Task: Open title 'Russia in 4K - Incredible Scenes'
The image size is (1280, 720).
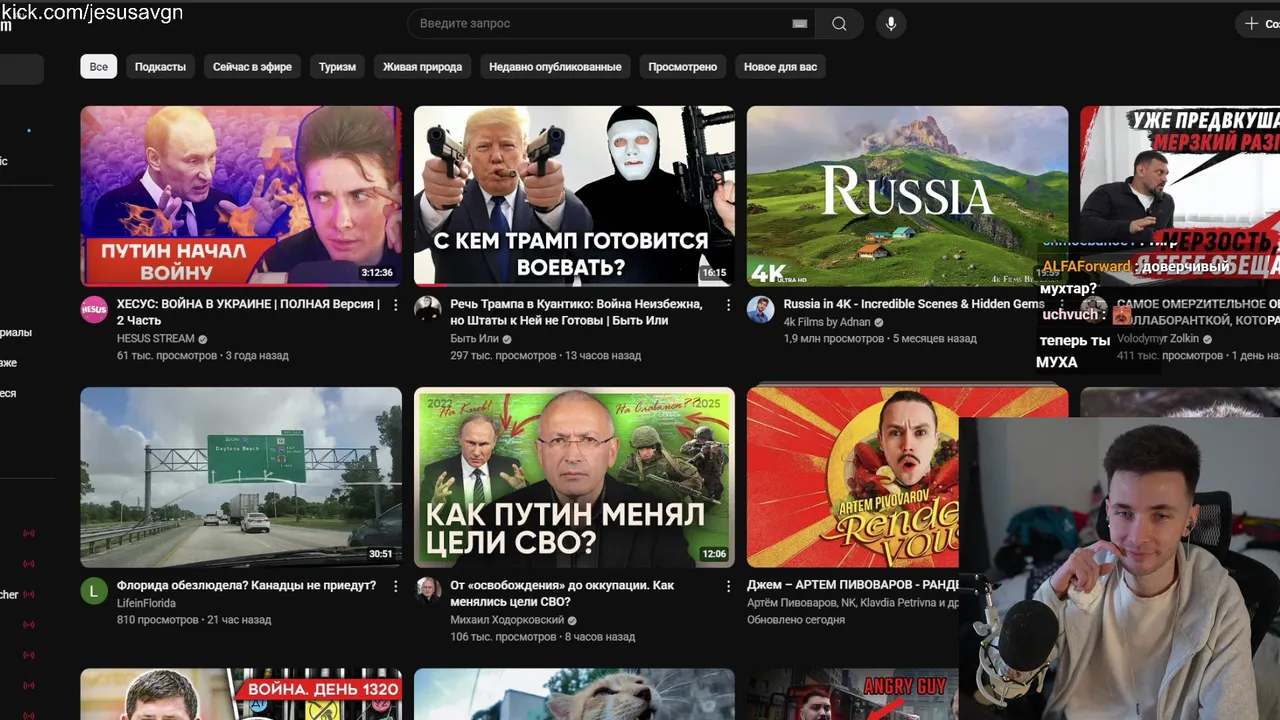Action: click(914, 304)
